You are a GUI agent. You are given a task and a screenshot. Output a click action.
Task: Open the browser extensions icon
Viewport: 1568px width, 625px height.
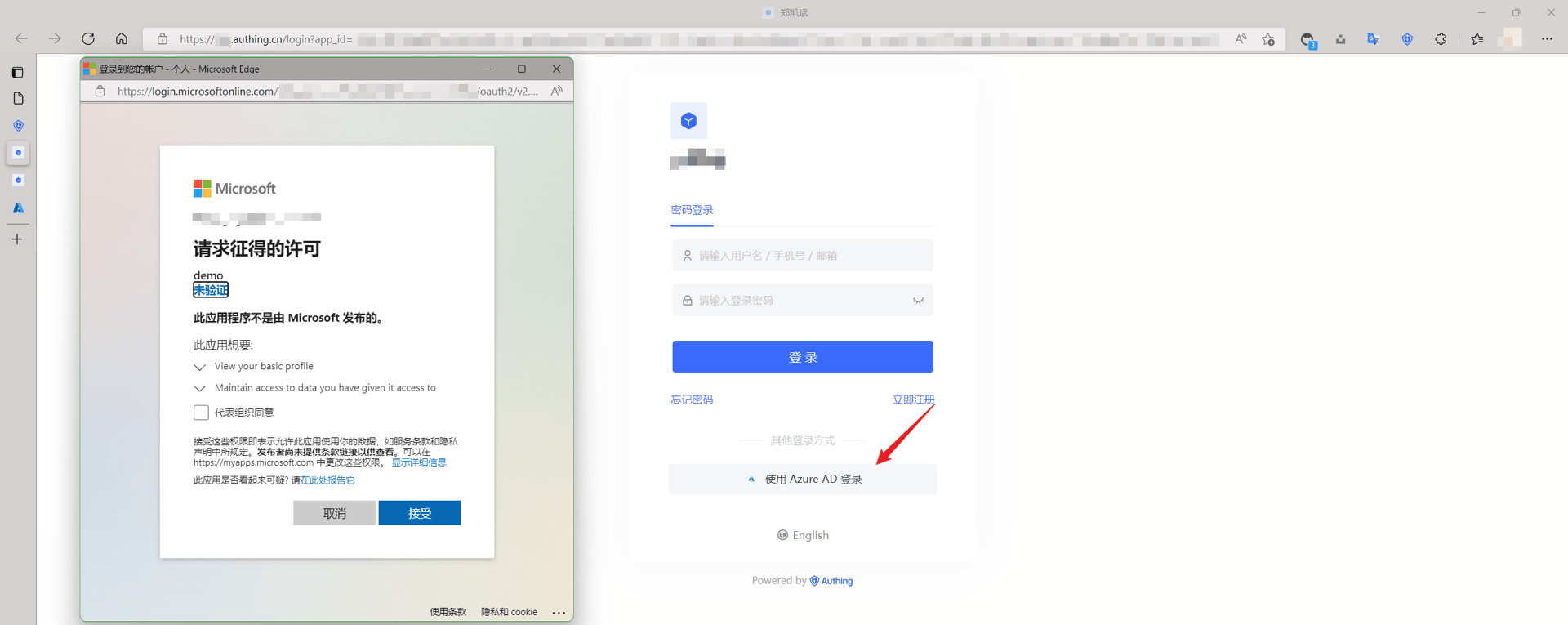click(x=1441, y=39)
